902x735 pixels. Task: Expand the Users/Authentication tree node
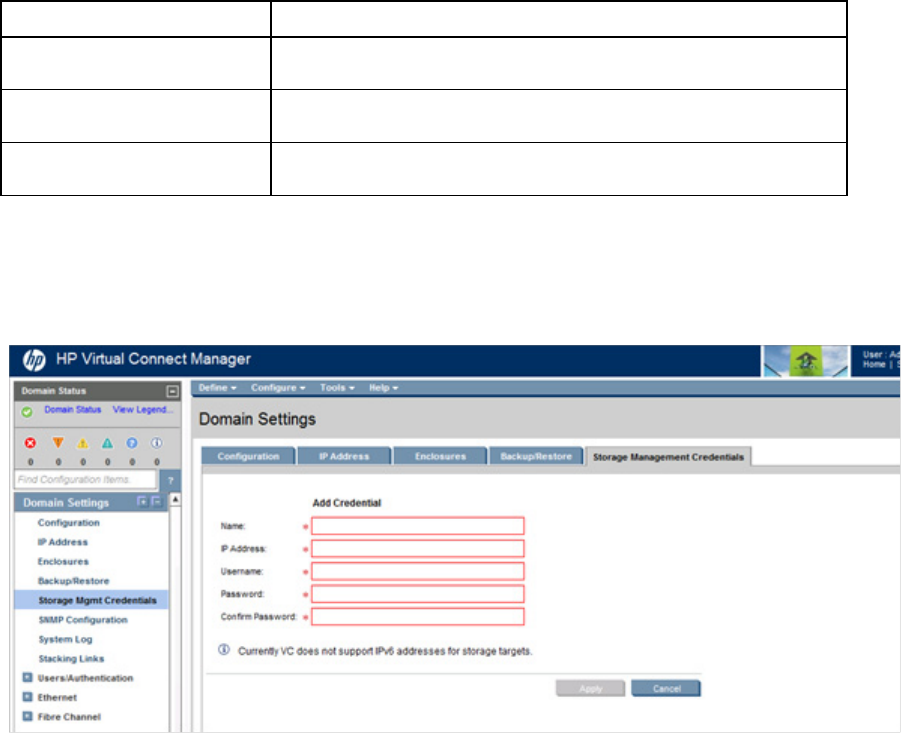[27, 677]
